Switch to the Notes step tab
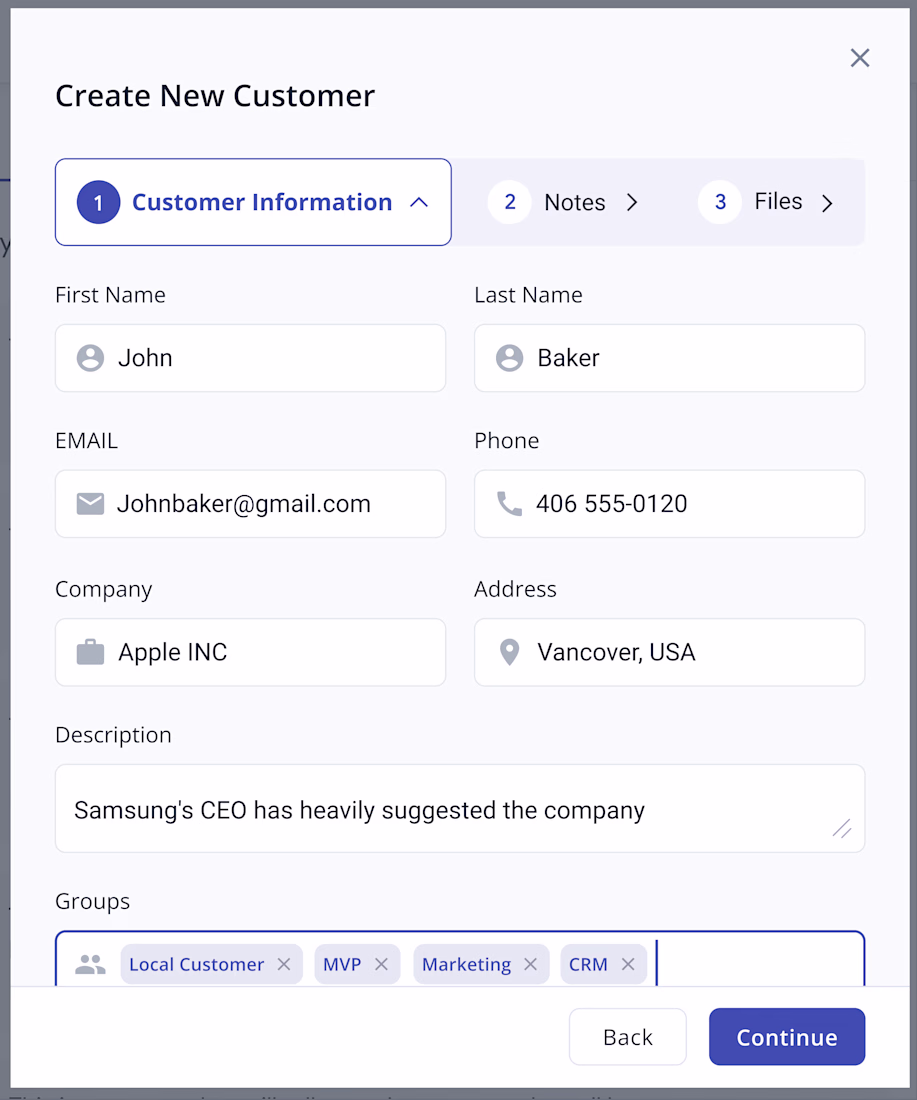This screenshot has width=917, height=1100. point(562,203)
